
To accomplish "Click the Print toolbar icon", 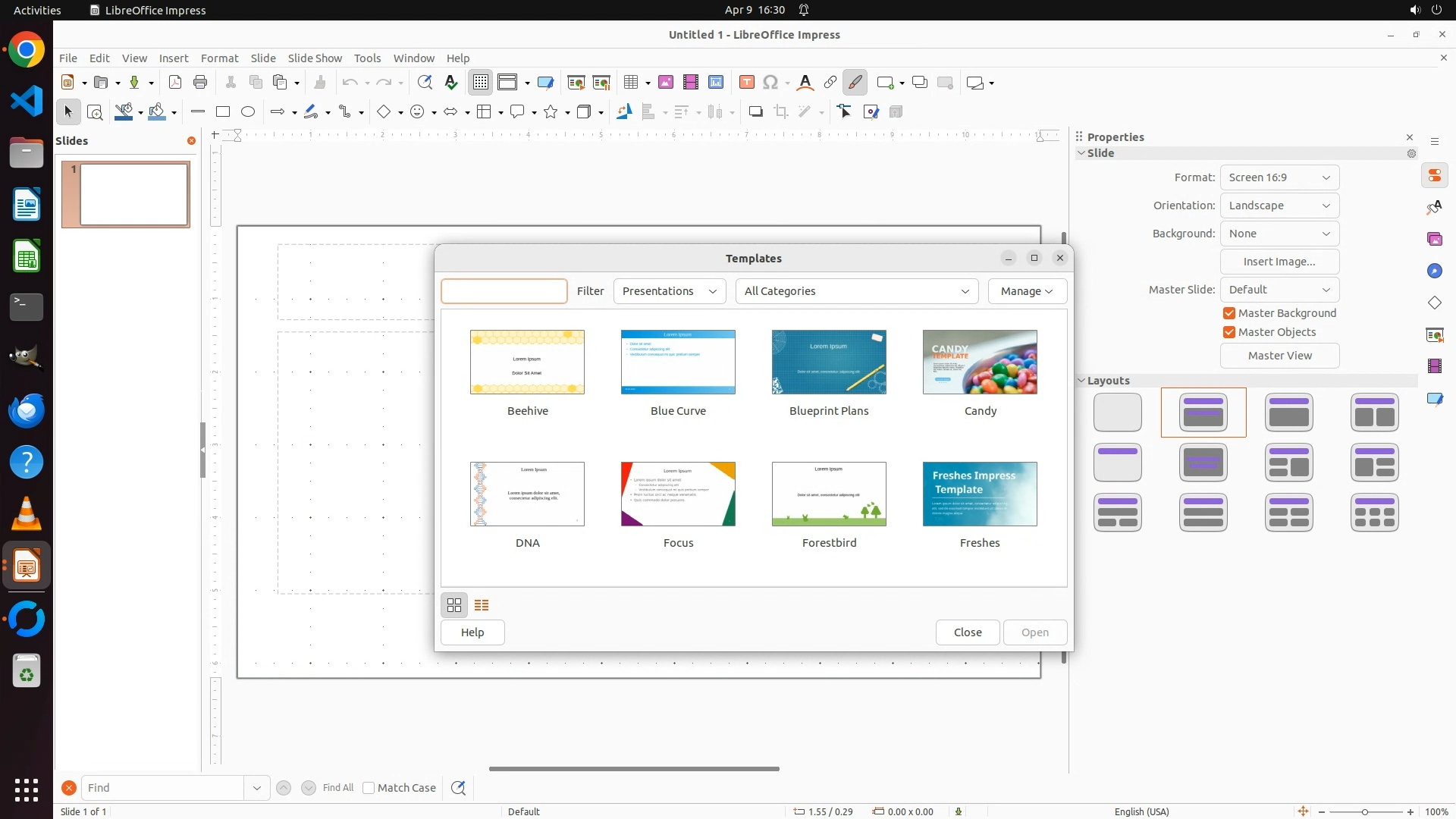I will (x=200, y=83).
